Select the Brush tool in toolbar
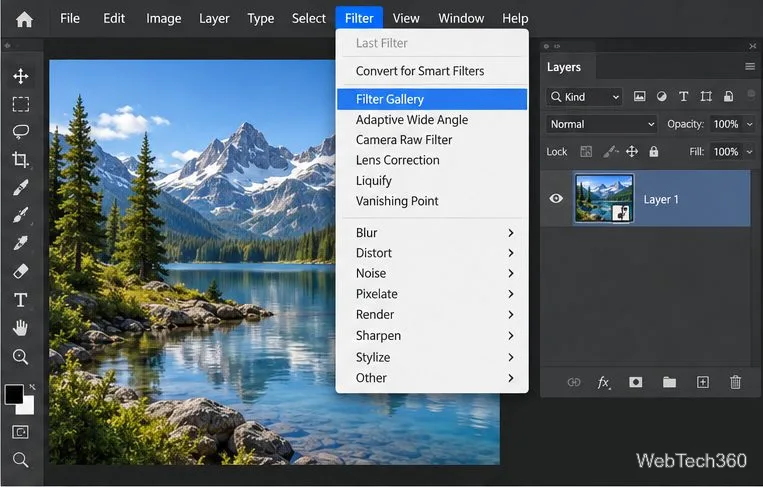The height and width of the screenshot is (487, 763). (20, 215)
